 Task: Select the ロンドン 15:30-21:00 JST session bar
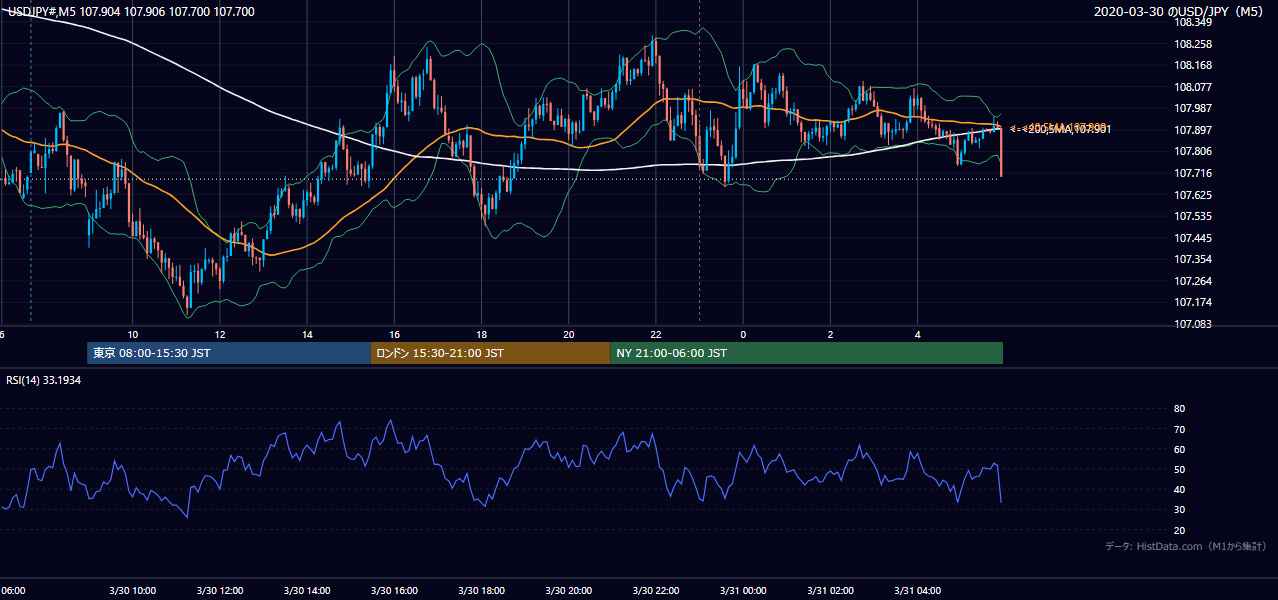pyautogui.click(x=491, y=353)
